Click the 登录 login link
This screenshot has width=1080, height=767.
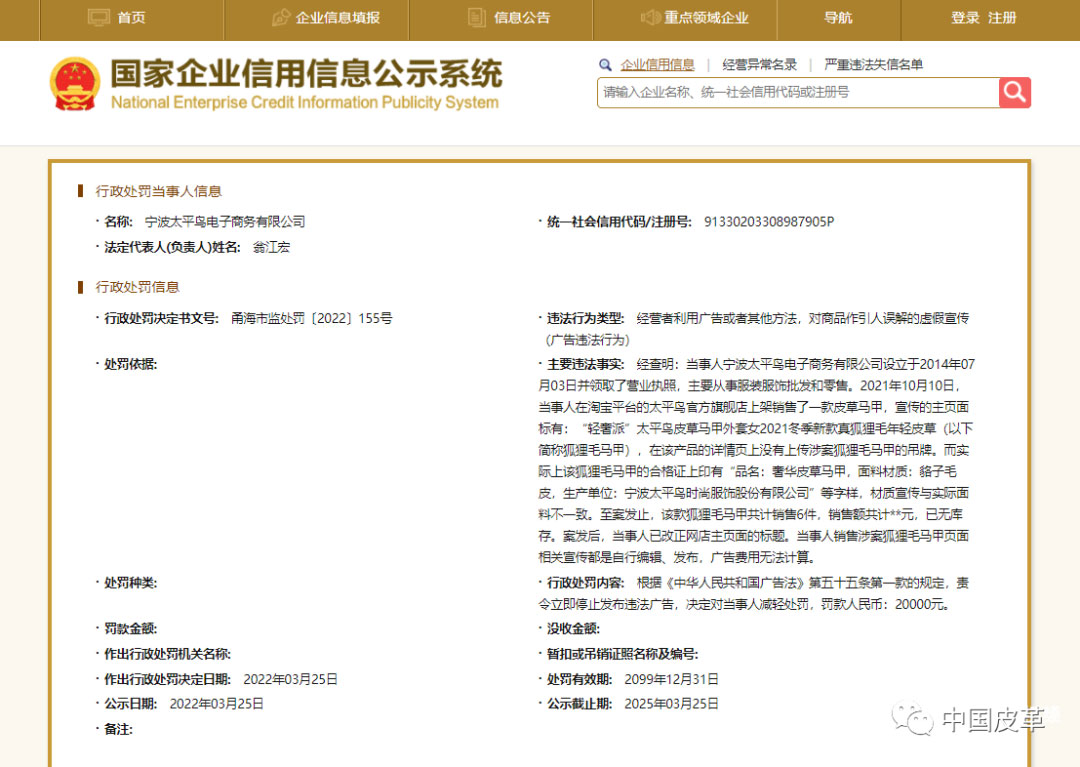[965, 18]
